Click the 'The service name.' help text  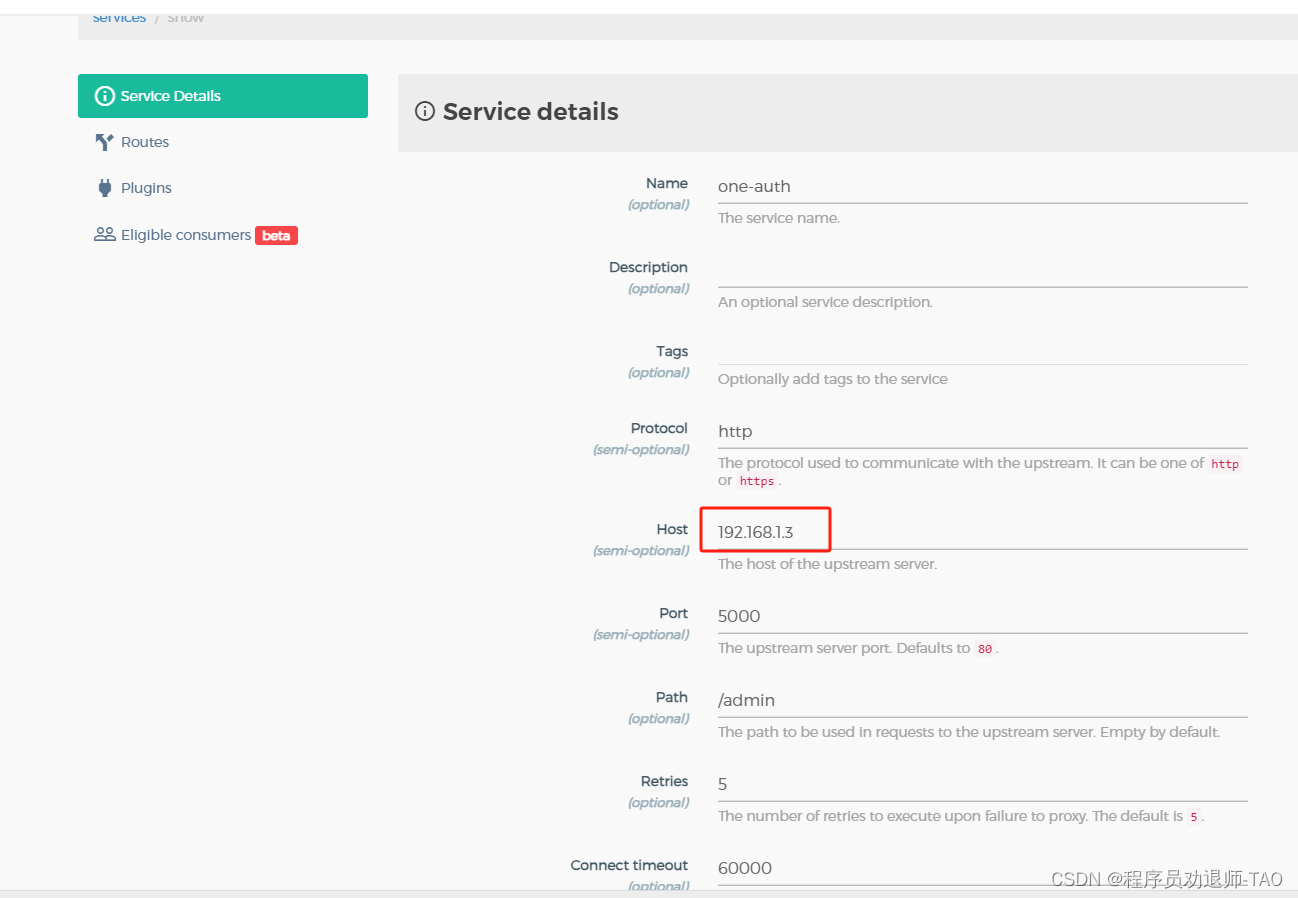[x=779, y=218]
